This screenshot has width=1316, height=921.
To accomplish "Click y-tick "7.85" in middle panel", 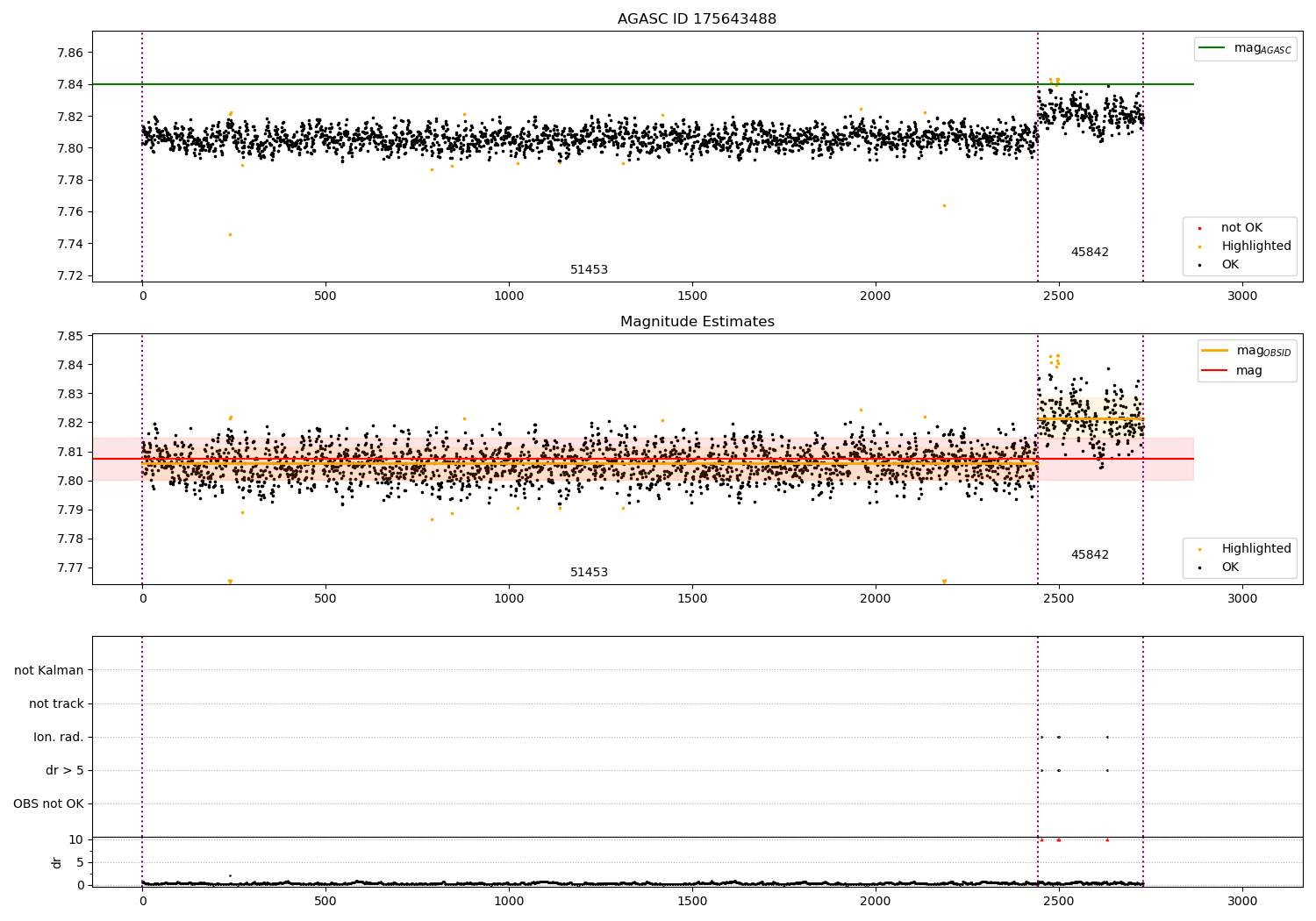I will [70, 336].
